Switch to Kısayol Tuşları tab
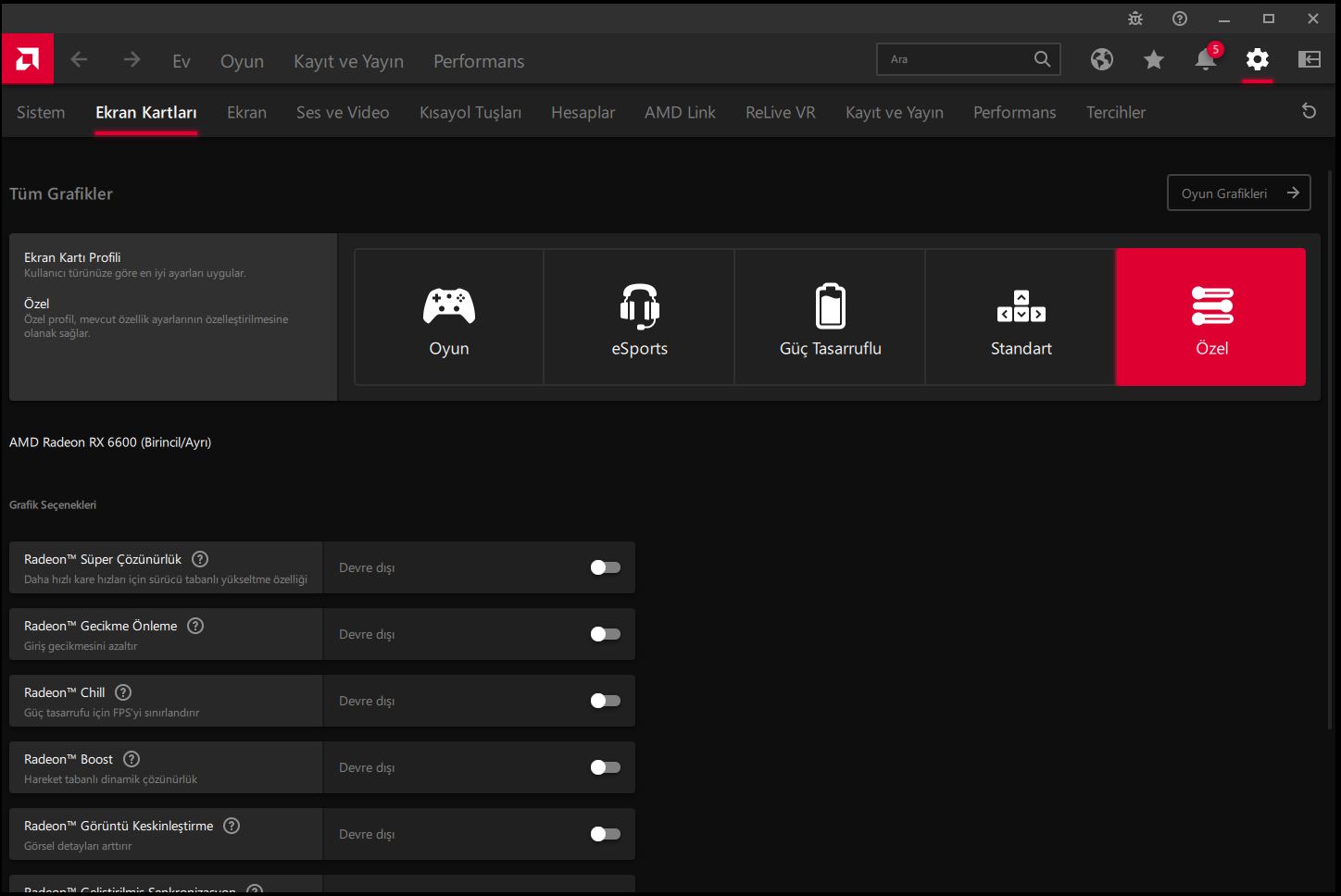The width and height of the screenshot is (1341, 896). 470,112
